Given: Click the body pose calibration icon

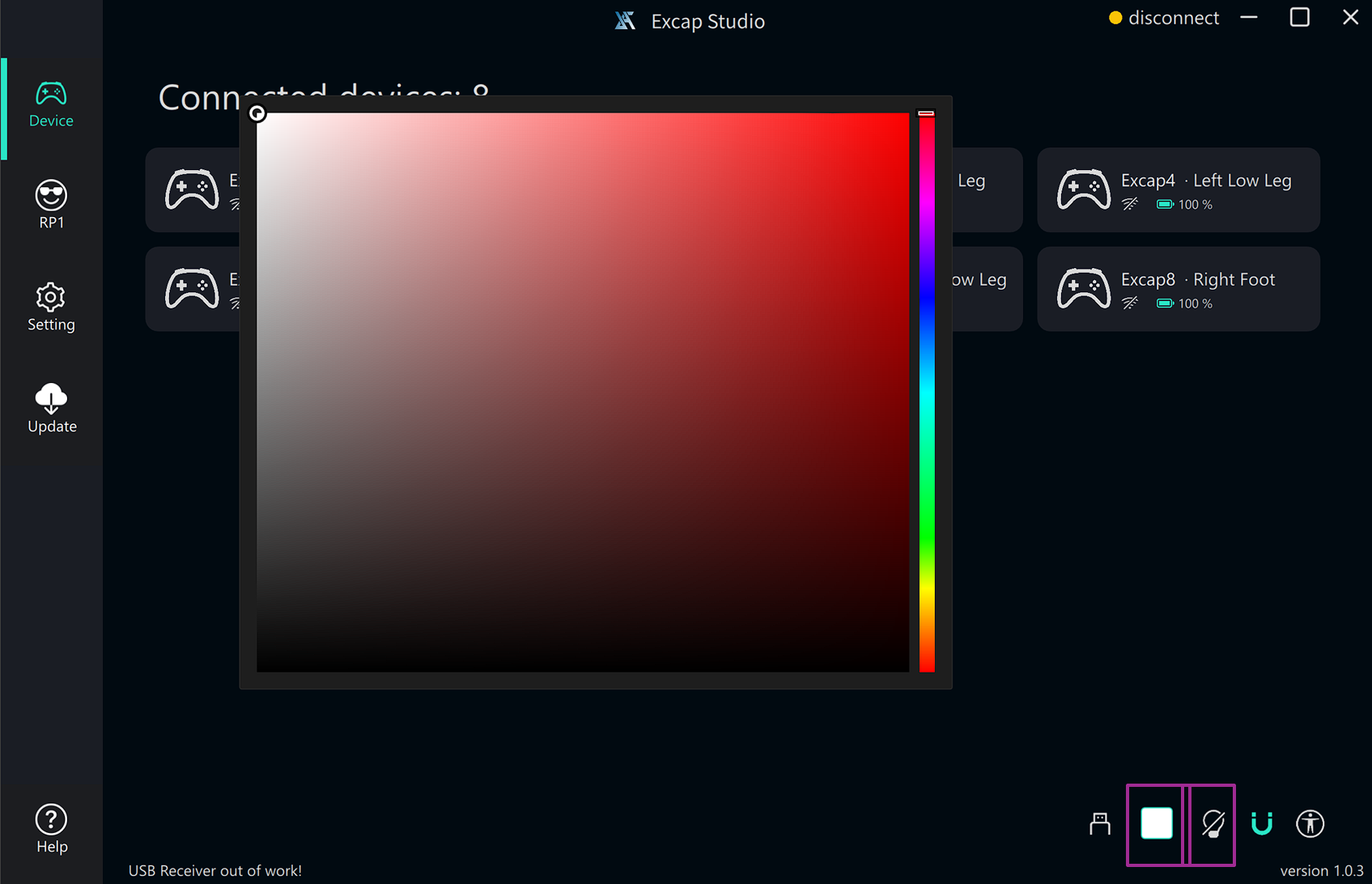Looking at the screenshot, I should pos(1310,824).
